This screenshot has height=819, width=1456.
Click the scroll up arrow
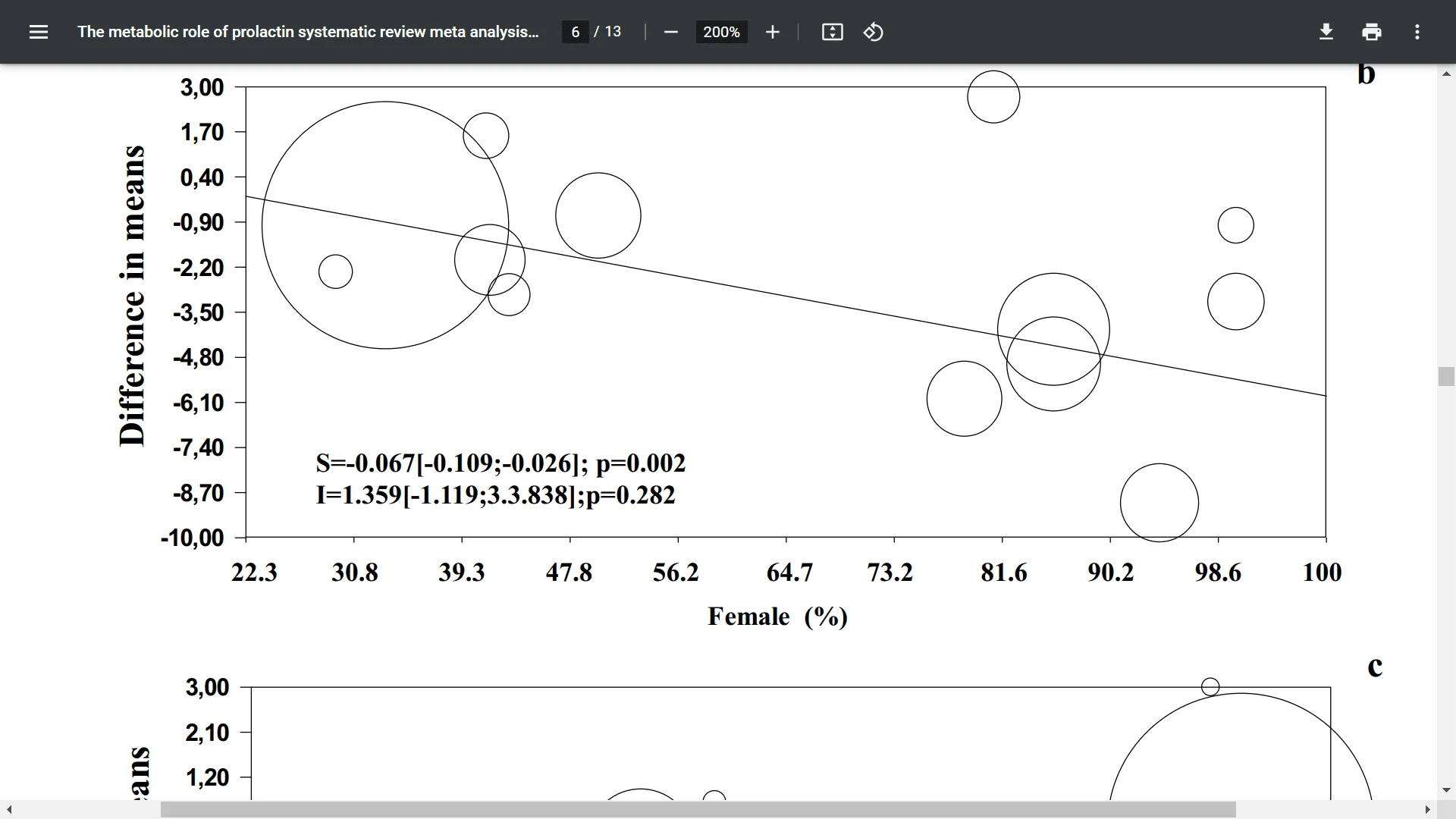point(1446,74)
